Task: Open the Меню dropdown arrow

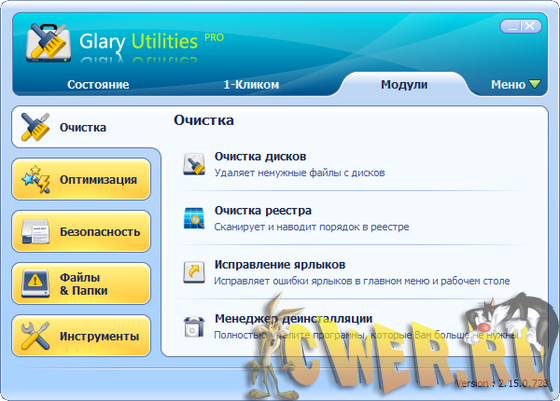Action: pyautogui.click(x=535, y=84)
